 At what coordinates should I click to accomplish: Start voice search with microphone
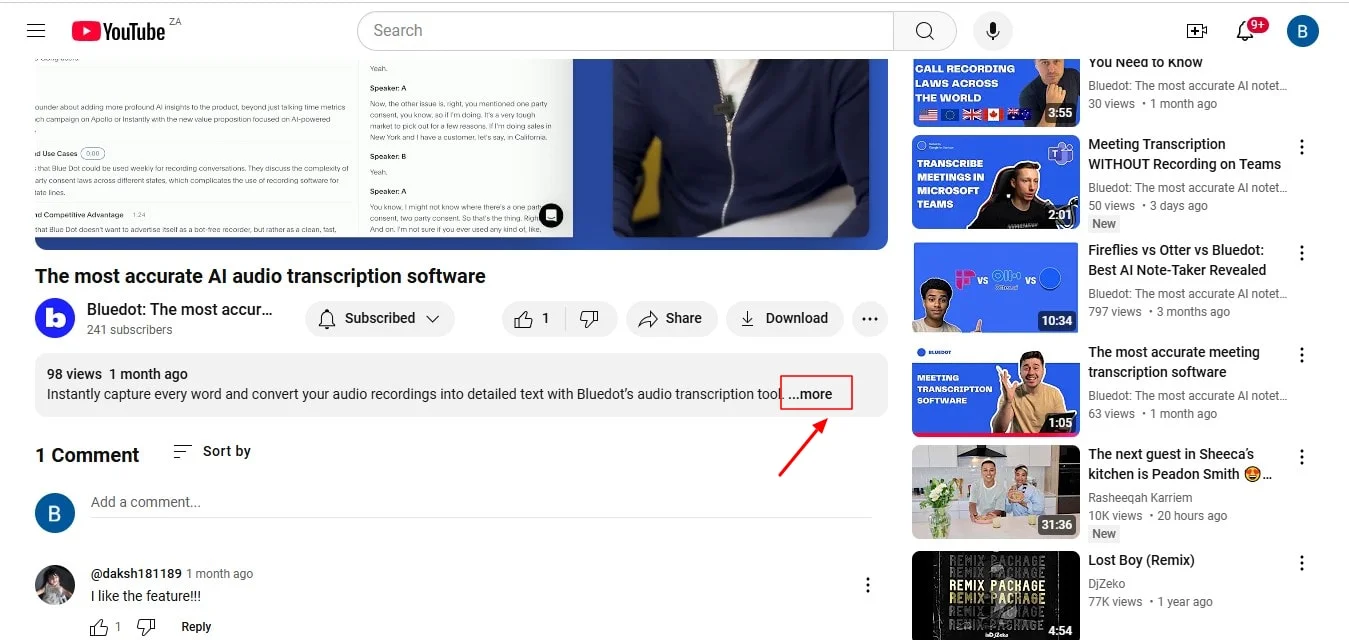point(993,31)
